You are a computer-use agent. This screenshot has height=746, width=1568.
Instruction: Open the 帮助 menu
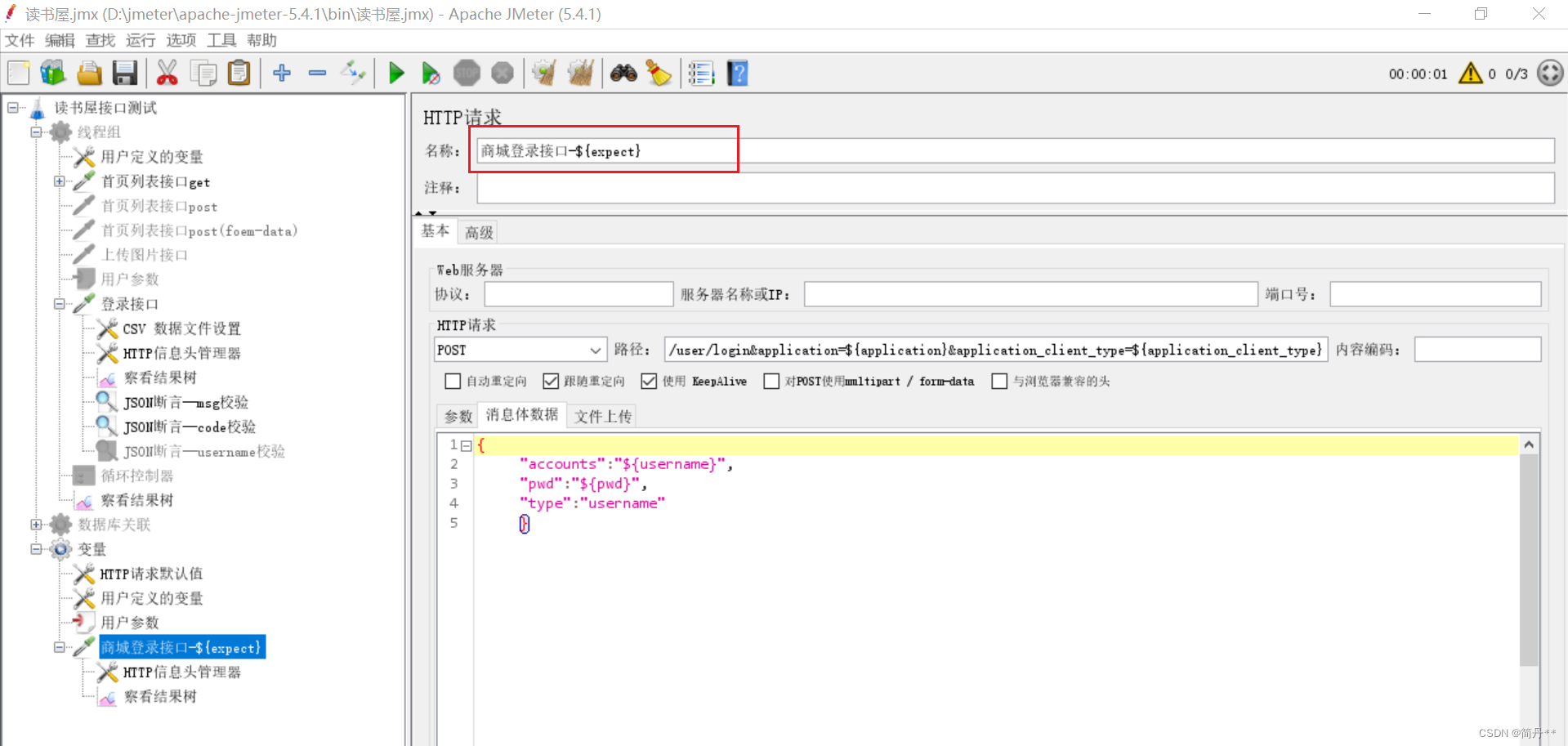click(262, 40)
